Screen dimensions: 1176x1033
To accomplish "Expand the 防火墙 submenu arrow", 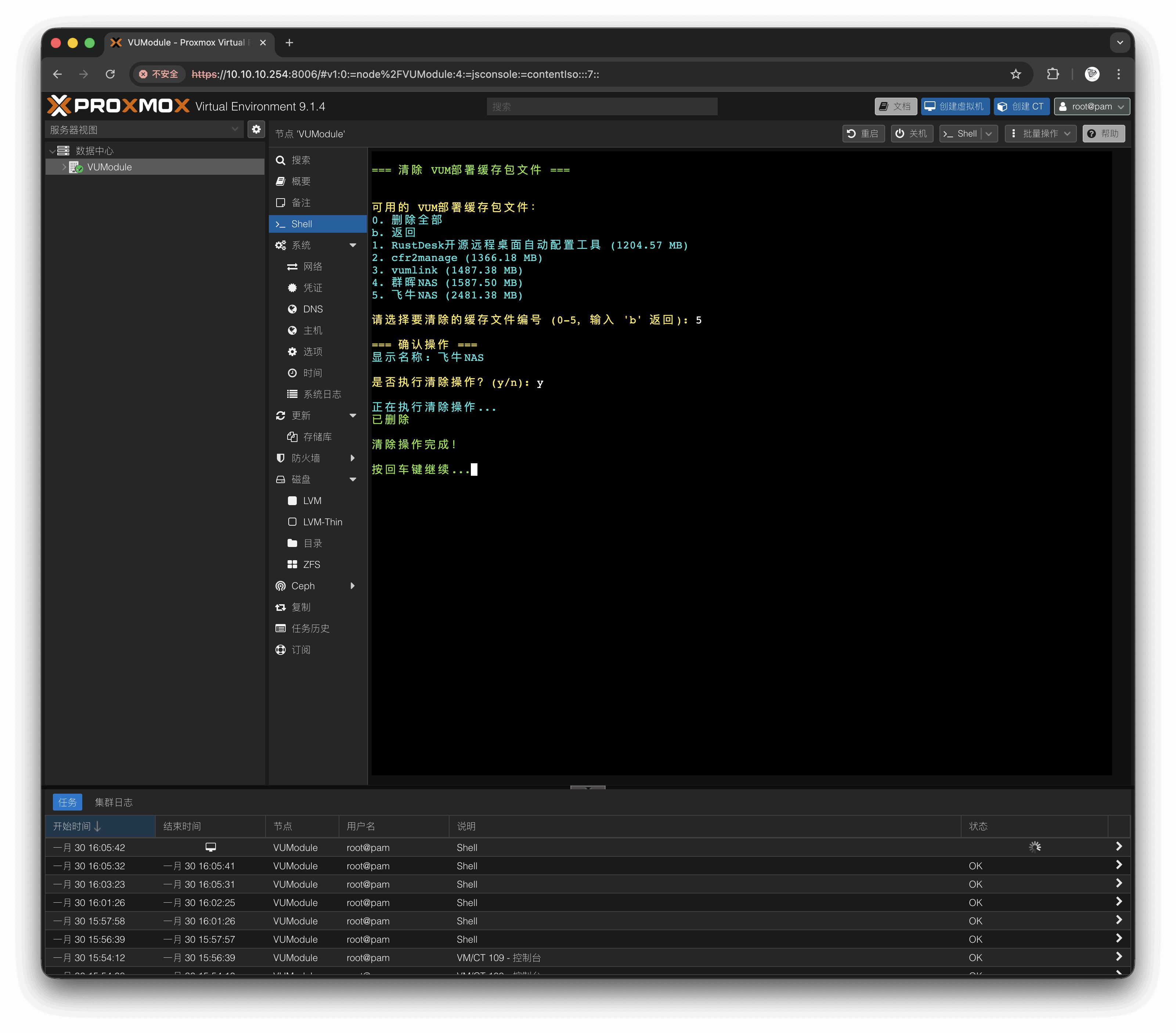I will click(x=353, y=458).
